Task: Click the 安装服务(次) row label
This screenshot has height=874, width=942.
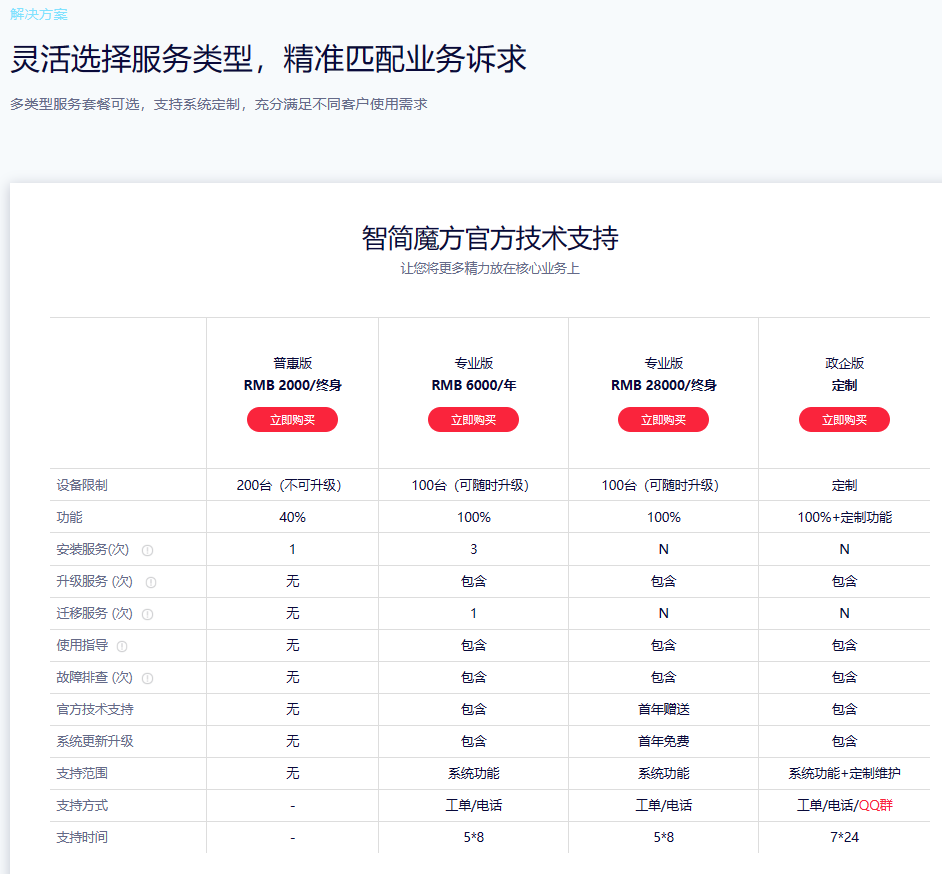Action: pyautogui.click(x=93, y=549)
